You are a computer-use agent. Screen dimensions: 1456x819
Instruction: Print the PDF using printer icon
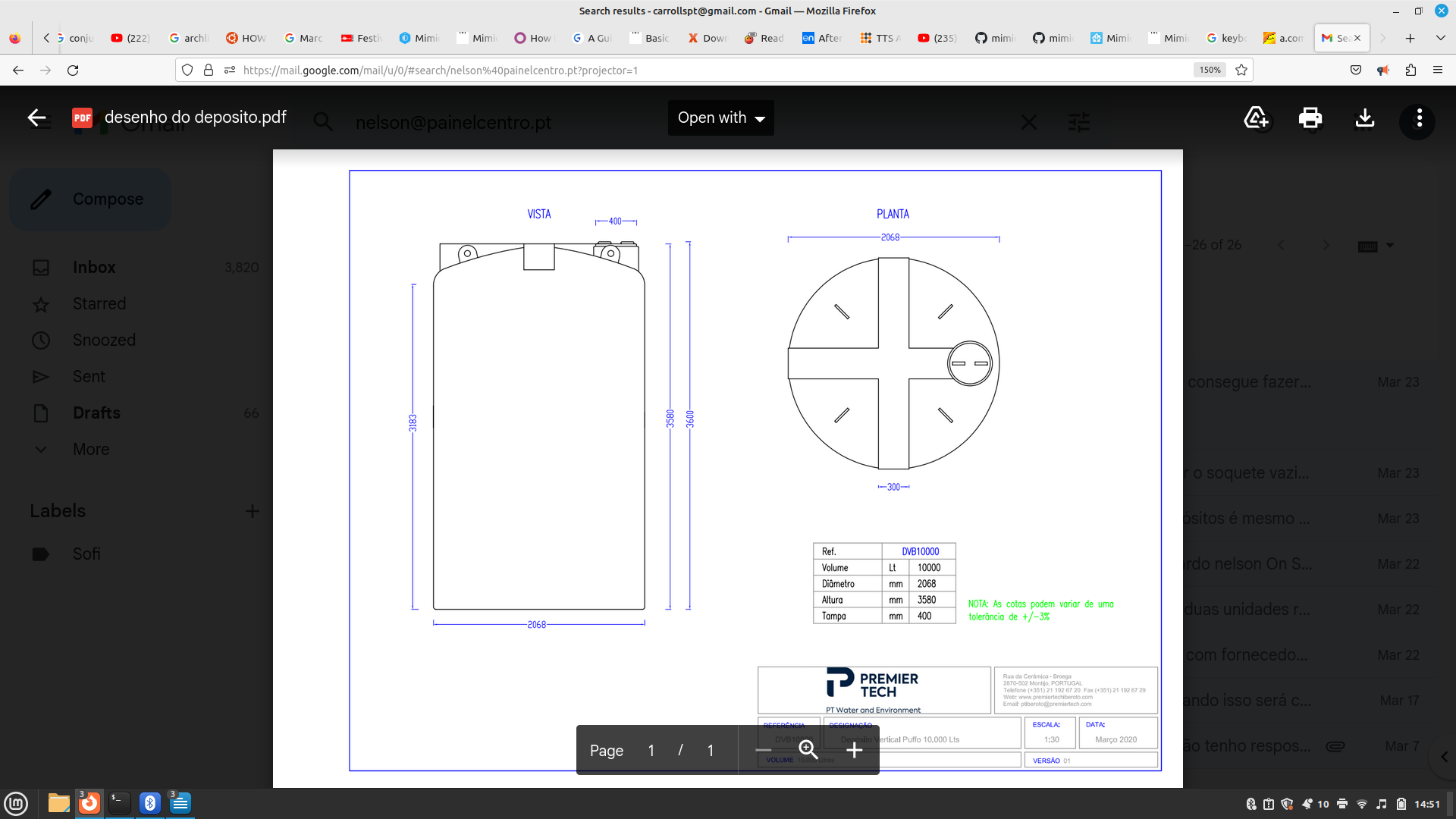point(1310,118)
